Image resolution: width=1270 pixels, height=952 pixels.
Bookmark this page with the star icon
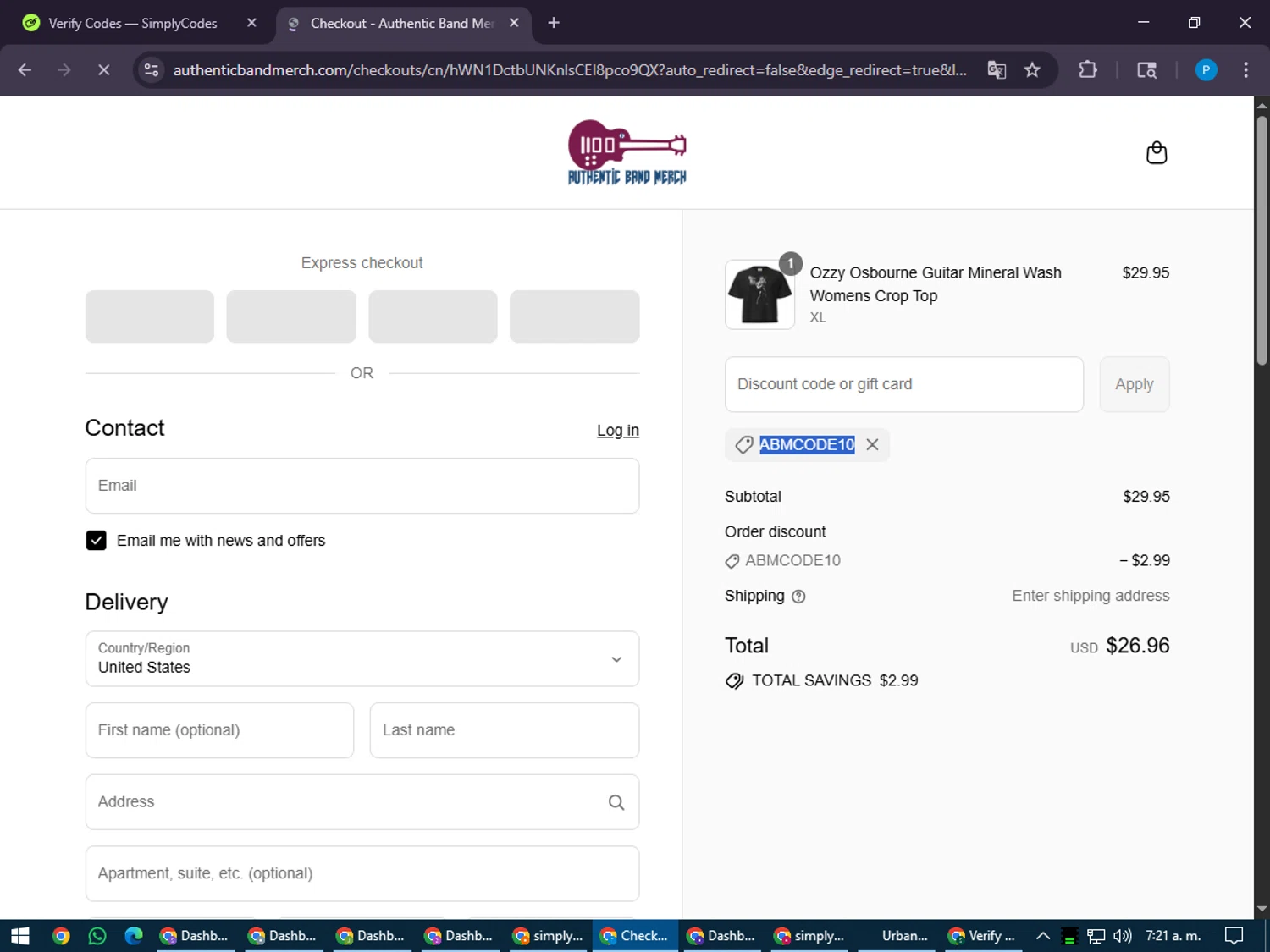point(1032,70)
